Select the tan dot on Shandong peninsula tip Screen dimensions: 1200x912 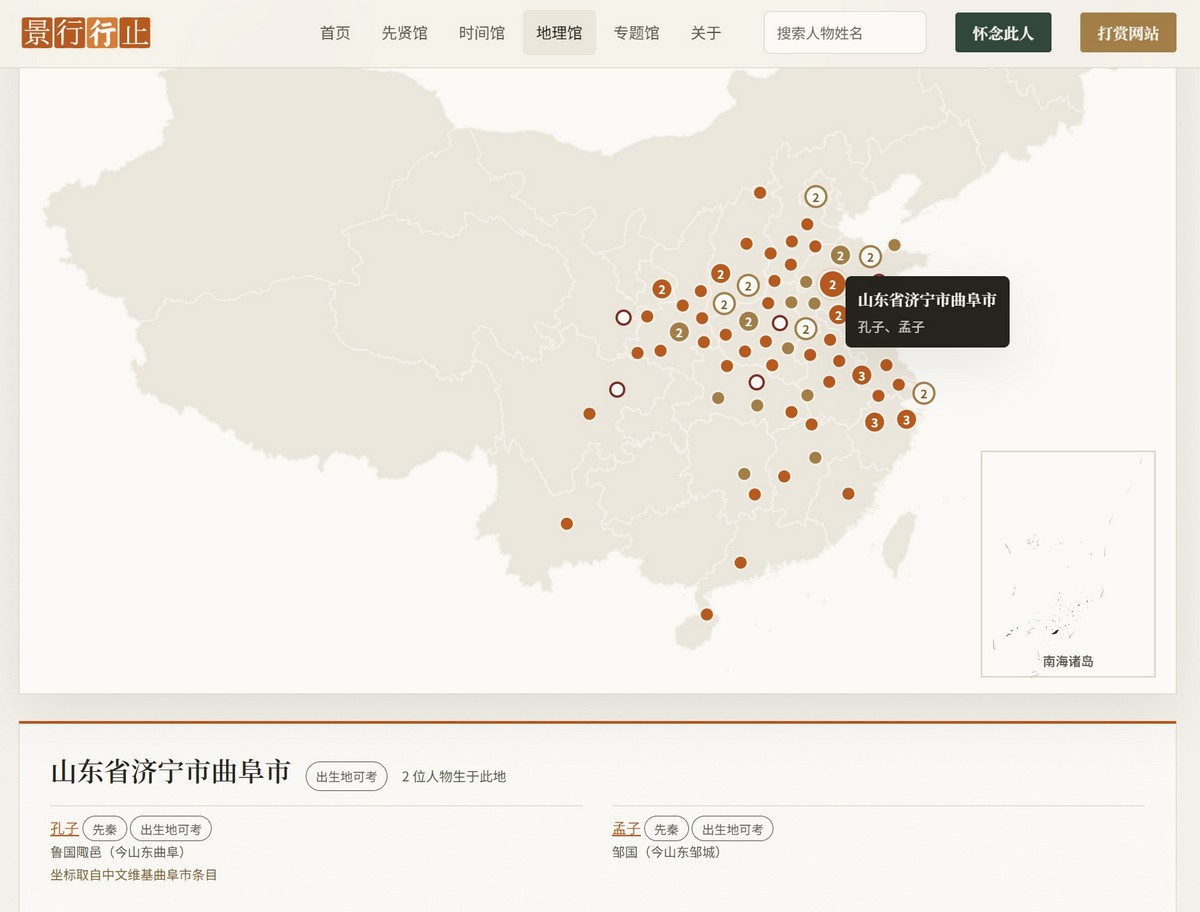tap(894, 245)
